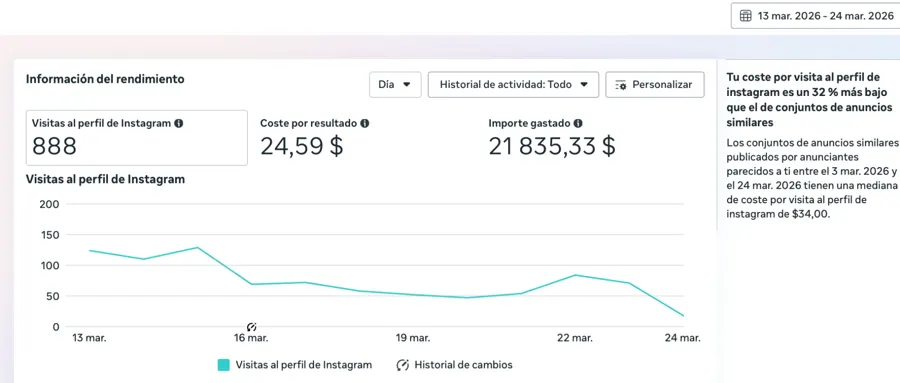Click the 19 mar. axis label

413,338
